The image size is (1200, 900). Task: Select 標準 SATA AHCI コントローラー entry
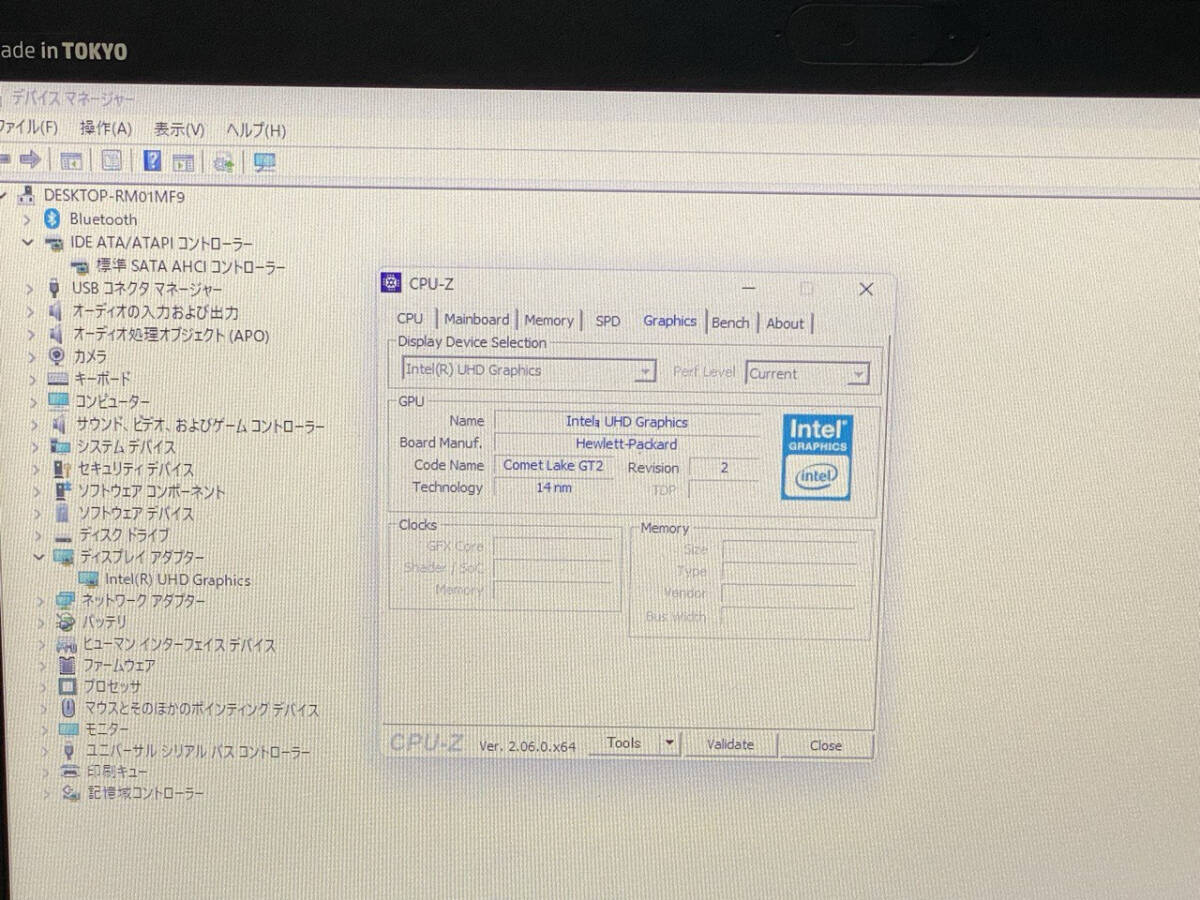click(191, 266)
